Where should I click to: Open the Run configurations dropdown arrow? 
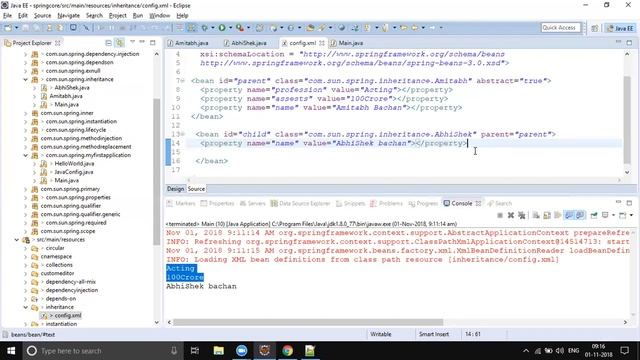point(230,28)
